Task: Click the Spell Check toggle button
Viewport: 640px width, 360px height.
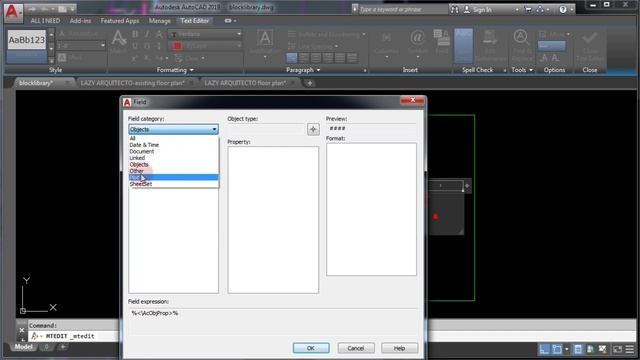Action: (463, 46)
